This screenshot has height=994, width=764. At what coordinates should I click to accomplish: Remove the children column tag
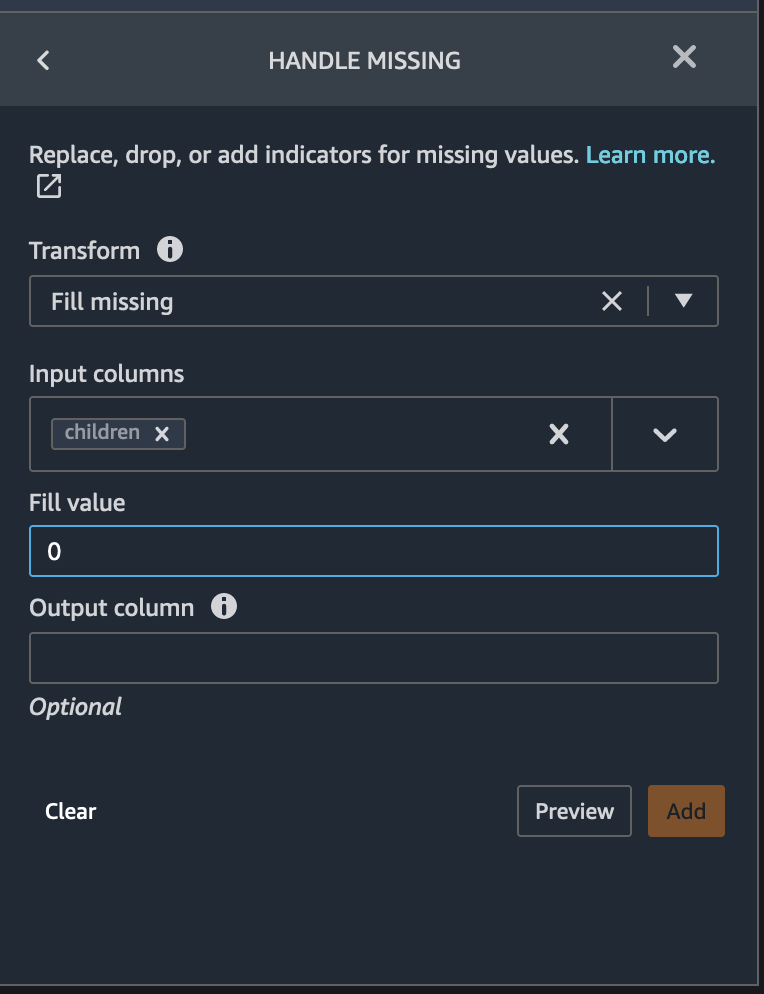(x=162, y=434)
